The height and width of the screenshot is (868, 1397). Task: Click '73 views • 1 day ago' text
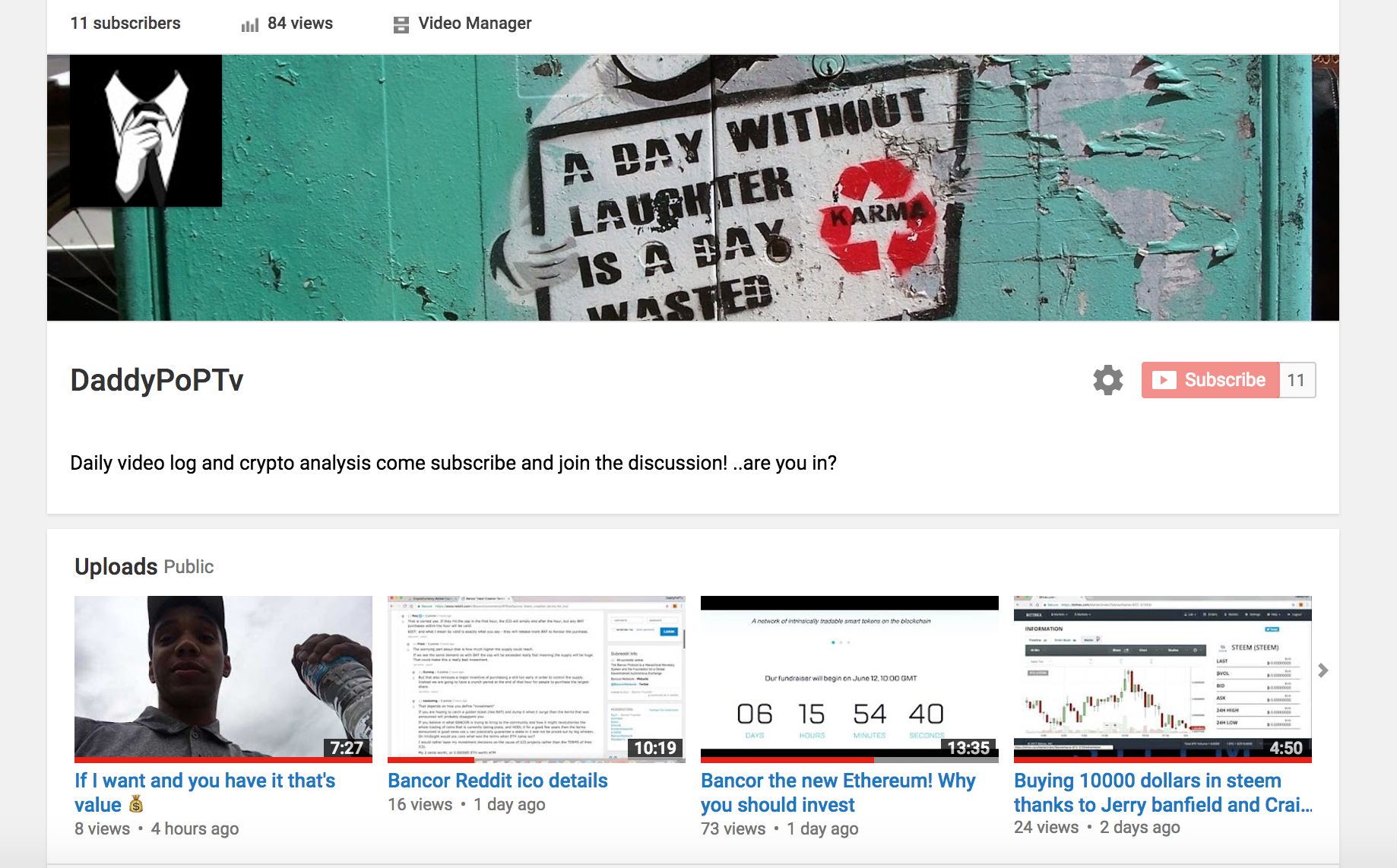pyautogui.click(x=780, y=828)
